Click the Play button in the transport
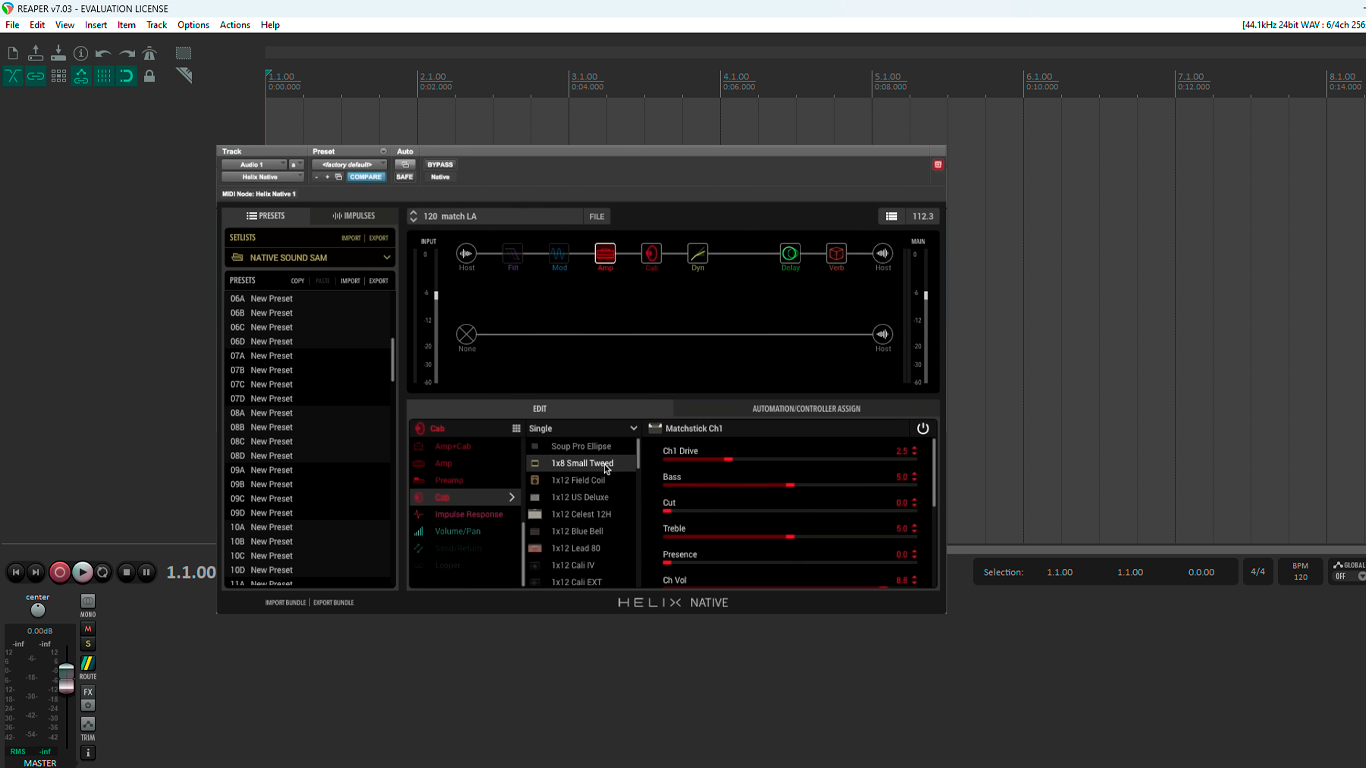Screen dimensions: 1366x768 click(x=82, y=572)
